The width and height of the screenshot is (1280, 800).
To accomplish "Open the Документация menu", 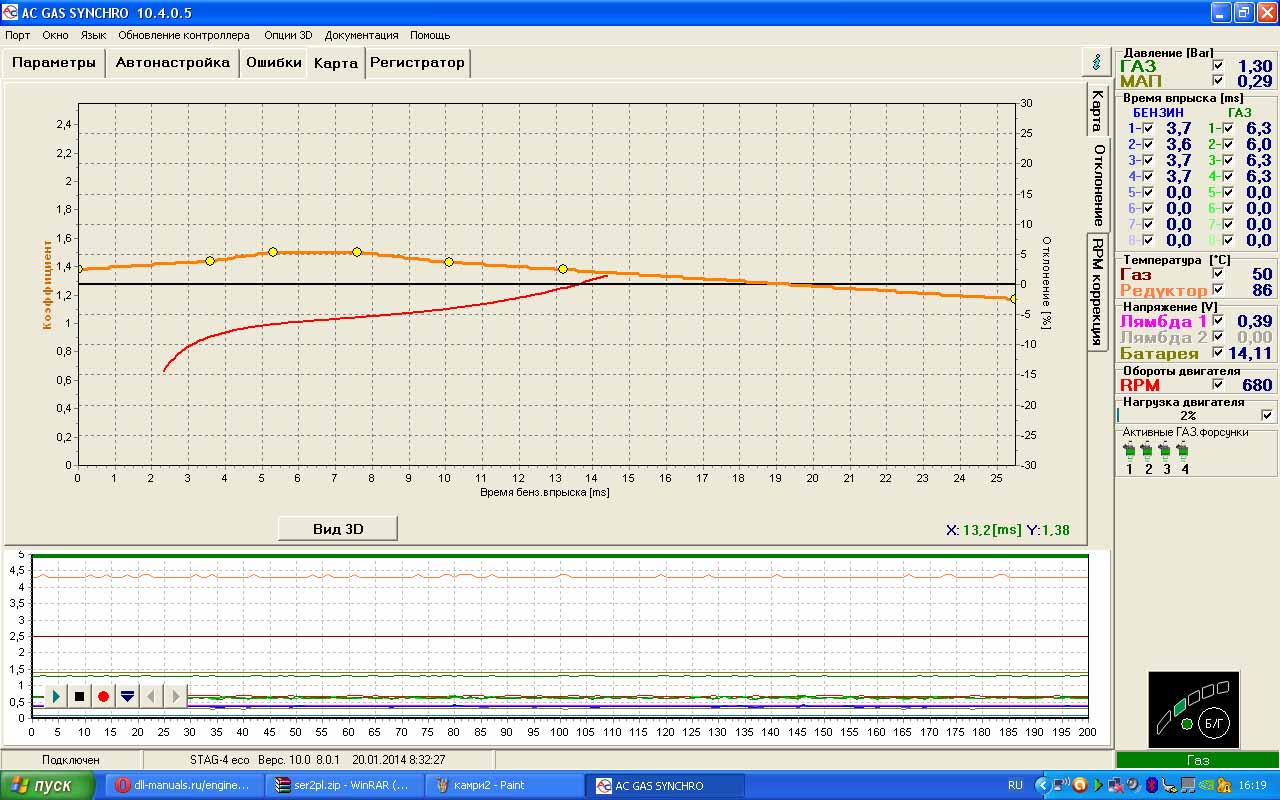I will click(x=361, y=35).
